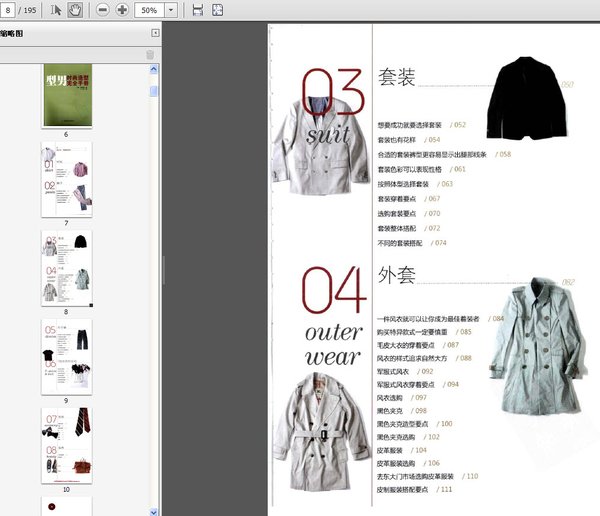This screenshot has height=516, width=600.
Task: Activate the Hand pan tool
Action: click(75, 10)
